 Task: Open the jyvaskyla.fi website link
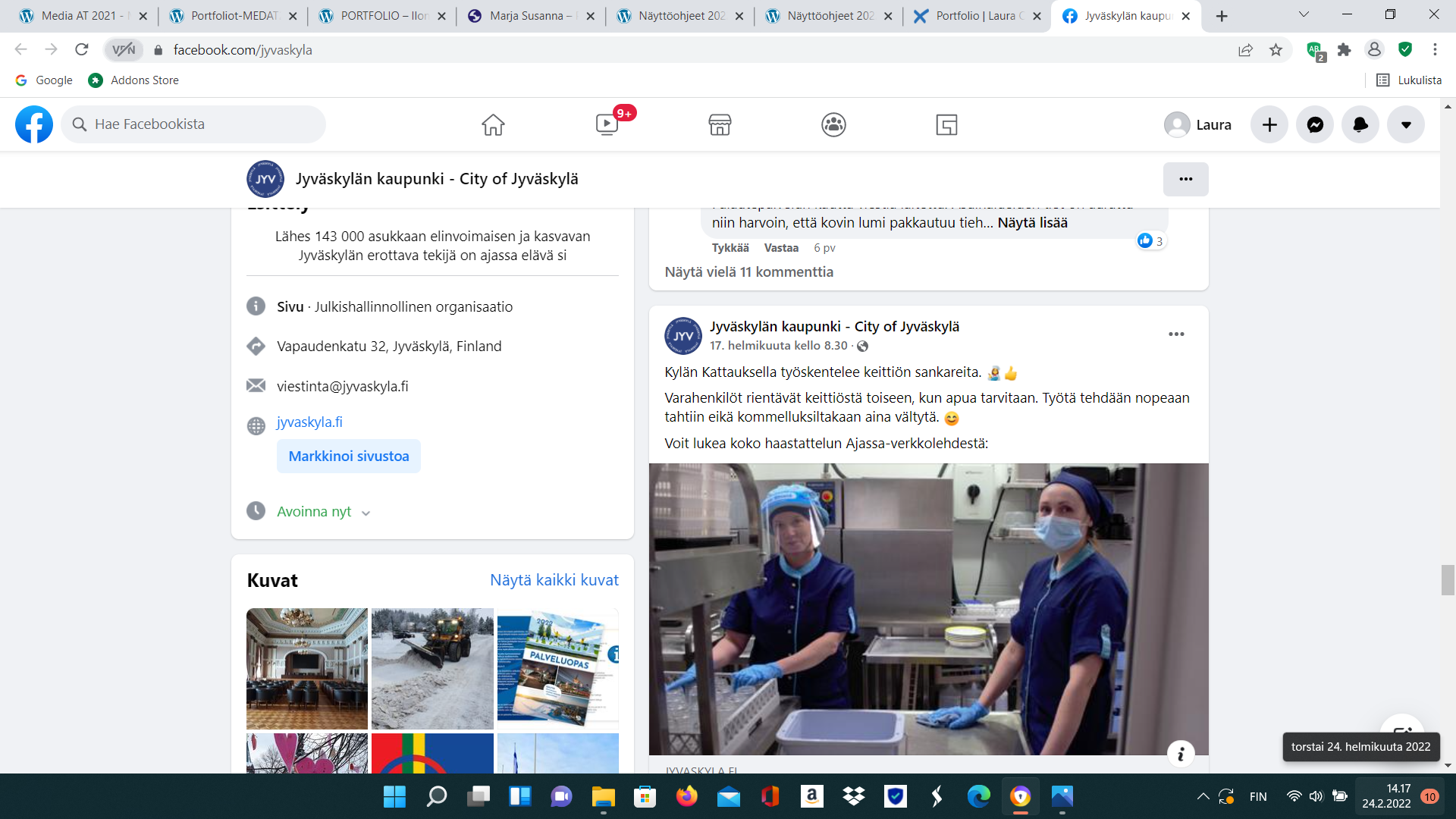point(309,422)
